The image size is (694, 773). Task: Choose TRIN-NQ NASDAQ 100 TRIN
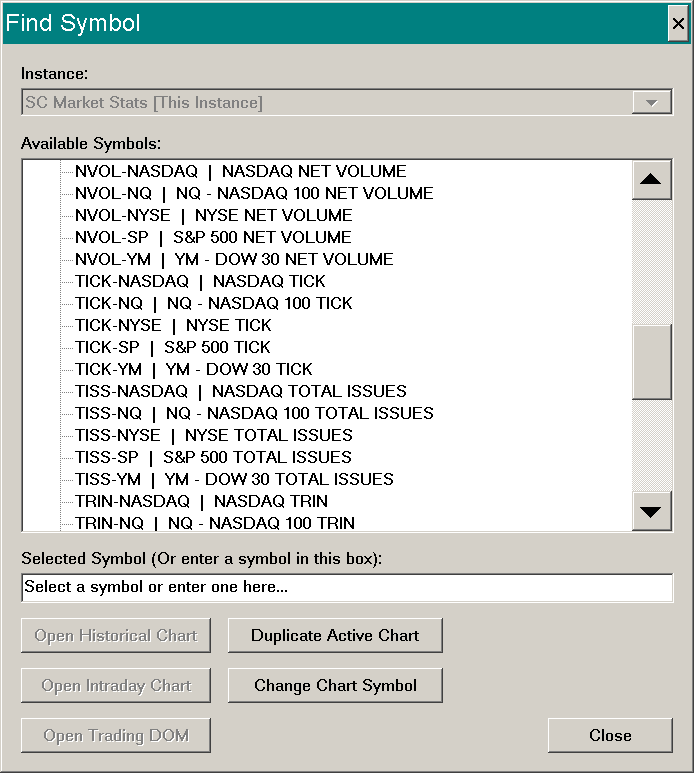[214, 523]
